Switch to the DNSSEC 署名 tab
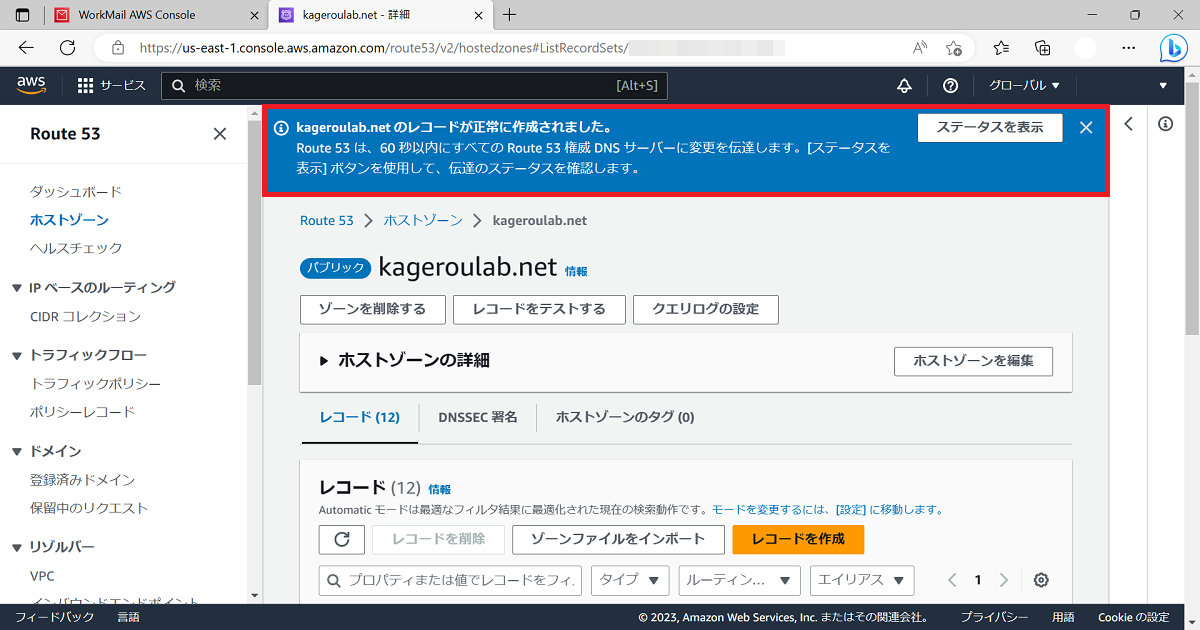Viewport: 1200px width, 630px height. tap(478, 417)
